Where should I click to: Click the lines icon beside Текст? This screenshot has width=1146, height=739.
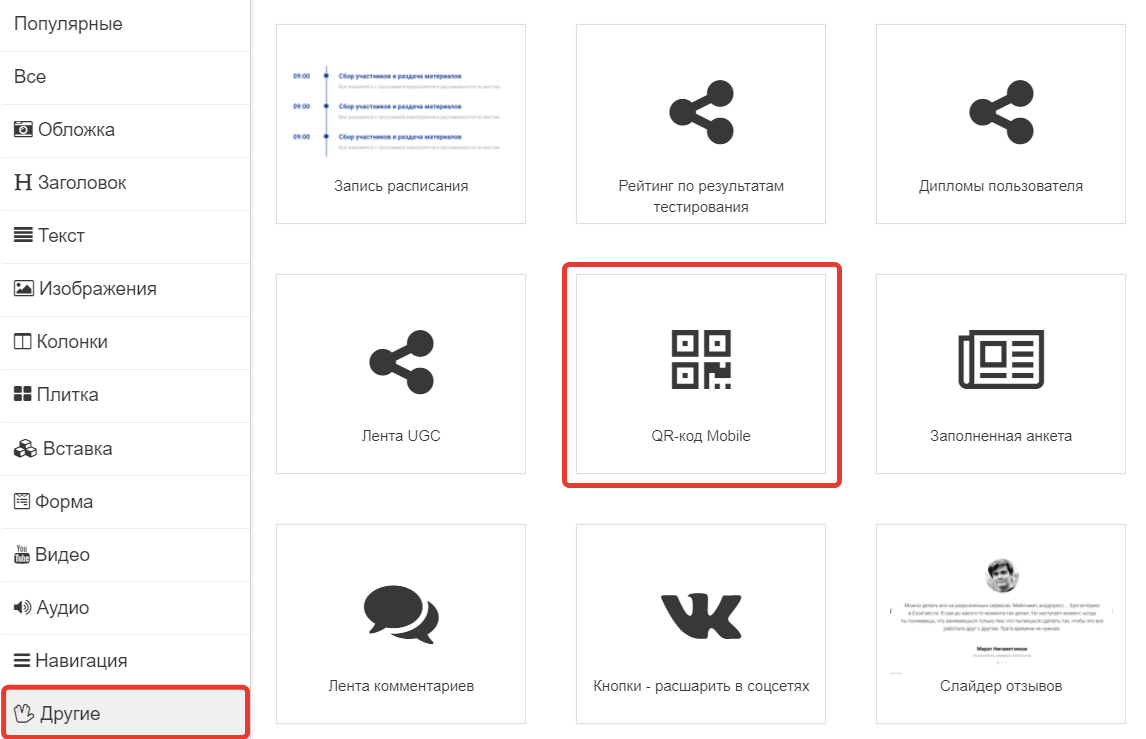(23, 235)
